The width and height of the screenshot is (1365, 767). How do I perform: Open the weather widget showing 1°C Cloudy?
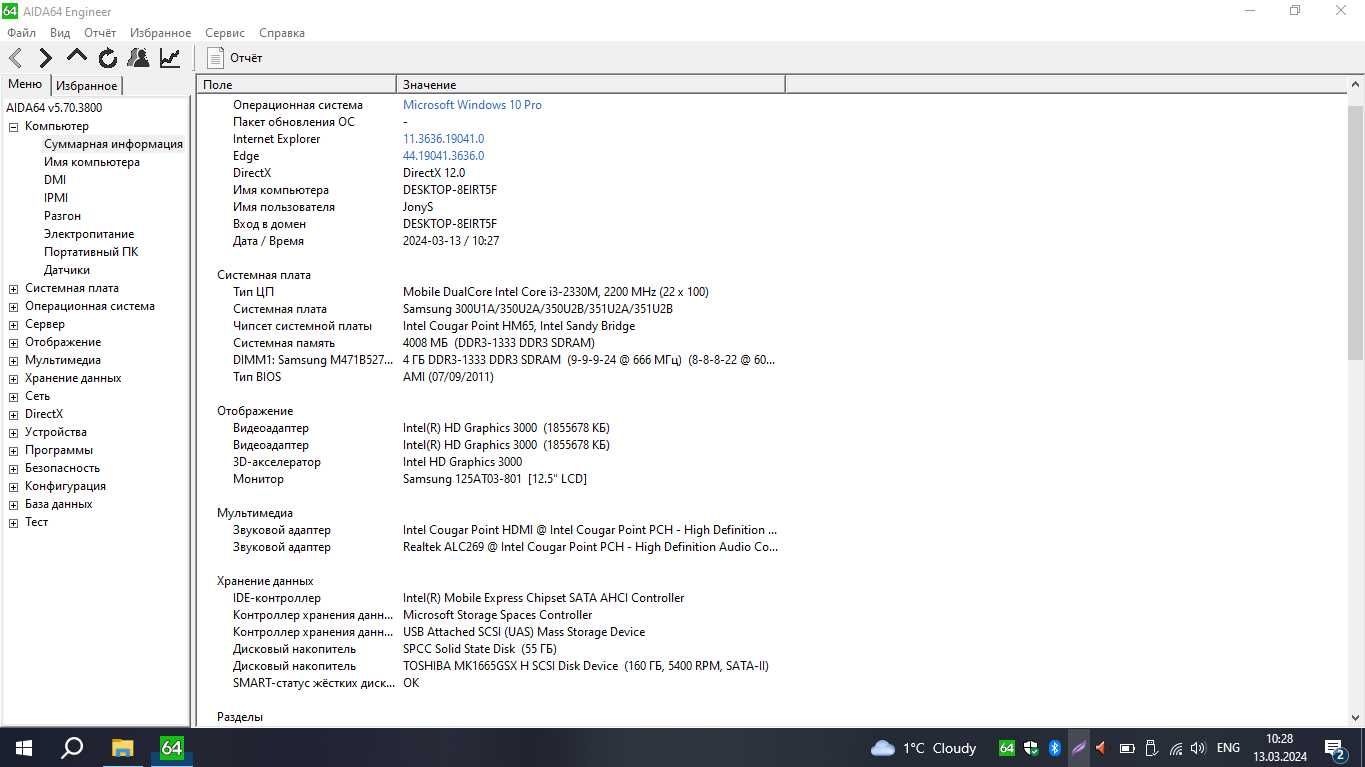pos(923,748)
